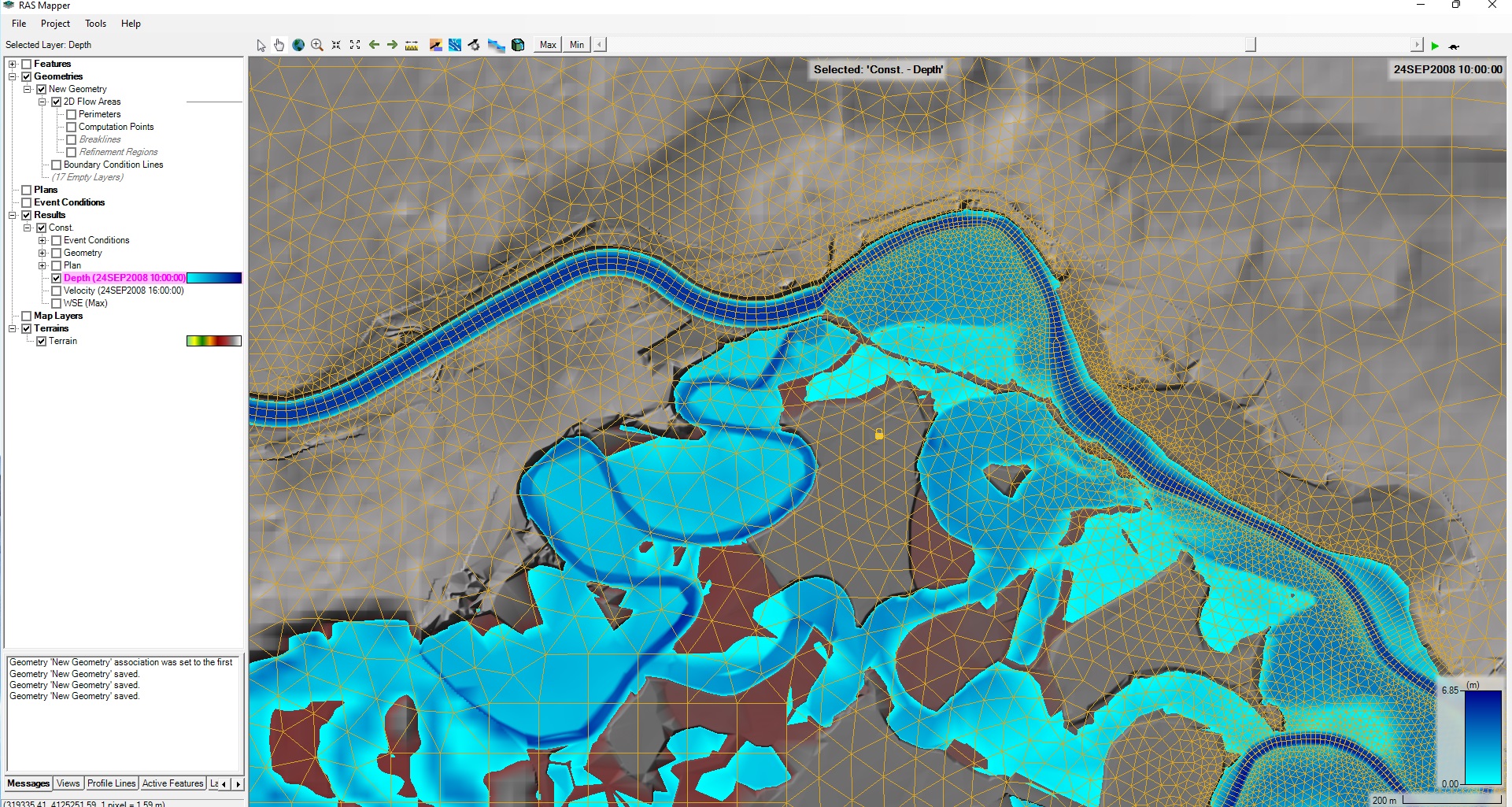Select the magnifier zoom-in tool
This screenshot has height=807, width=1512.
click(x=317, y=46)
